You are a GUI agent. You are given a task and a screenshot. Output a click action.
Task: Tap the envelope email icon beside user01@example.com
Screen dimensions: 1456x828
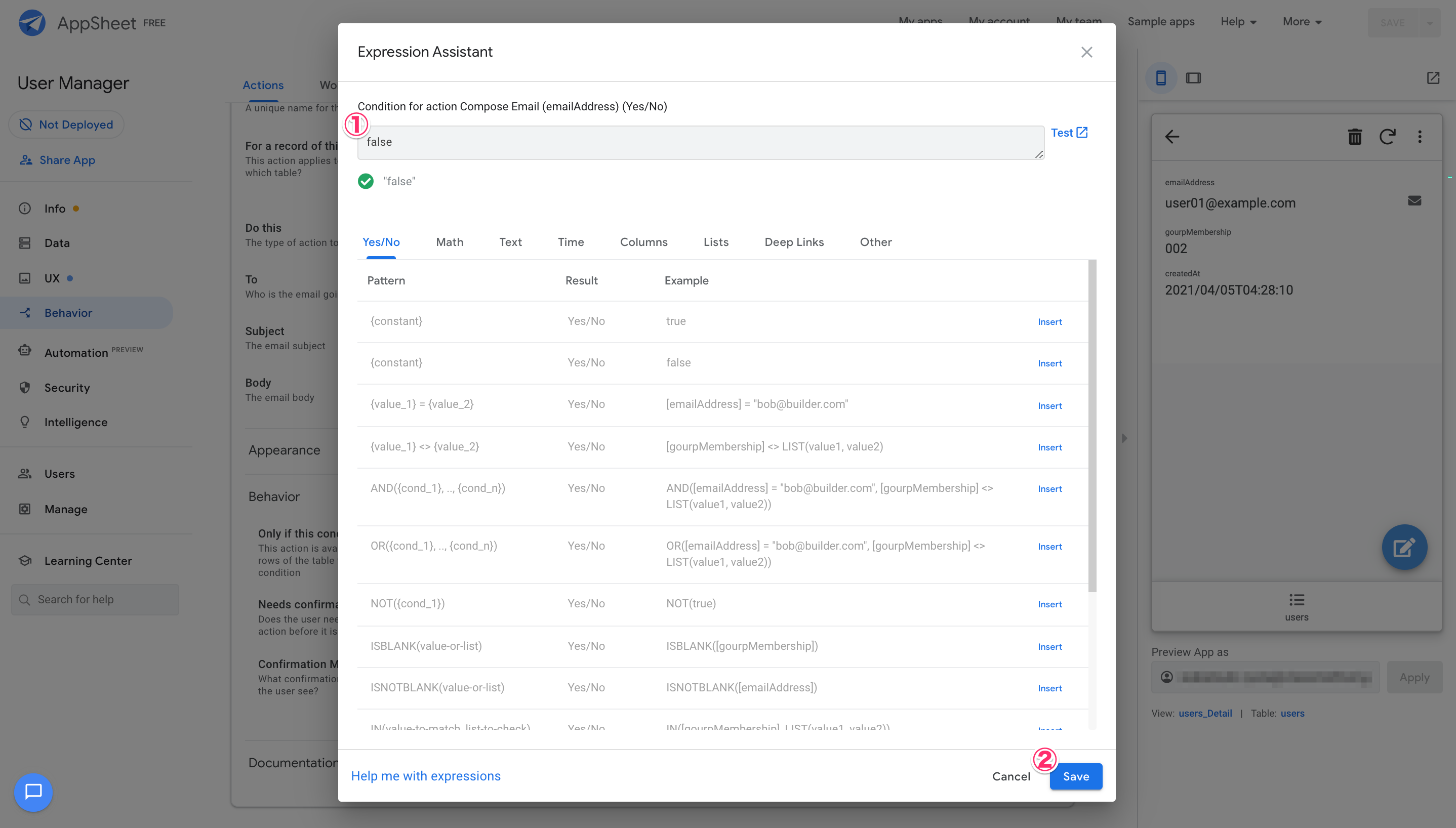(x=1414, y=200)
